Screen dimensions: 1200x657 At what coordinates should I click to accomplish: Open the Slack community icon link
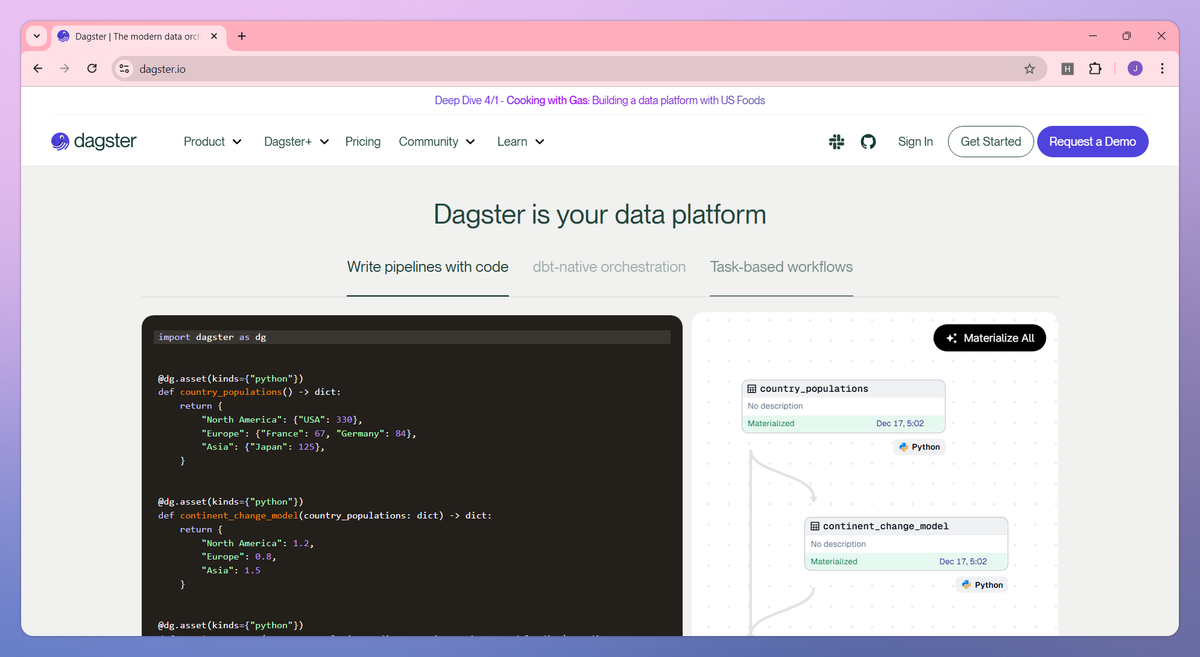pos(837,142)
